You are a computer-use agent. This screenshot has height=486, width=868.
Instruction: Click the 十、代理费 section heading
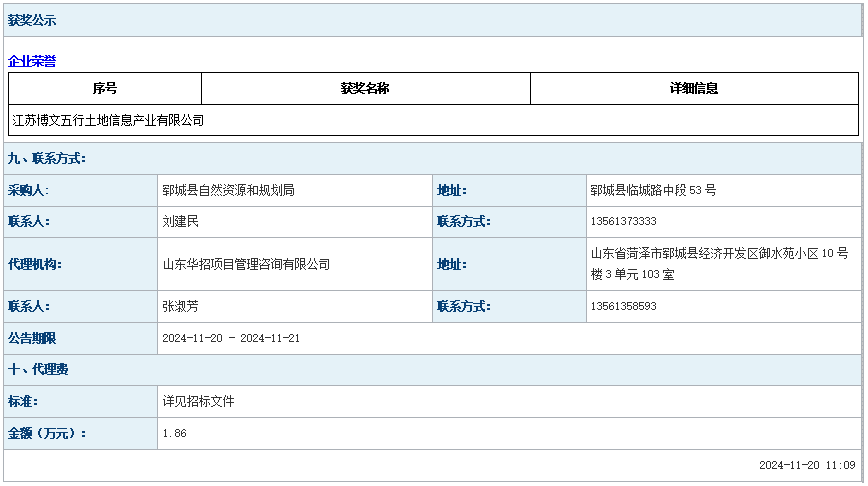[x=38, y=370]
